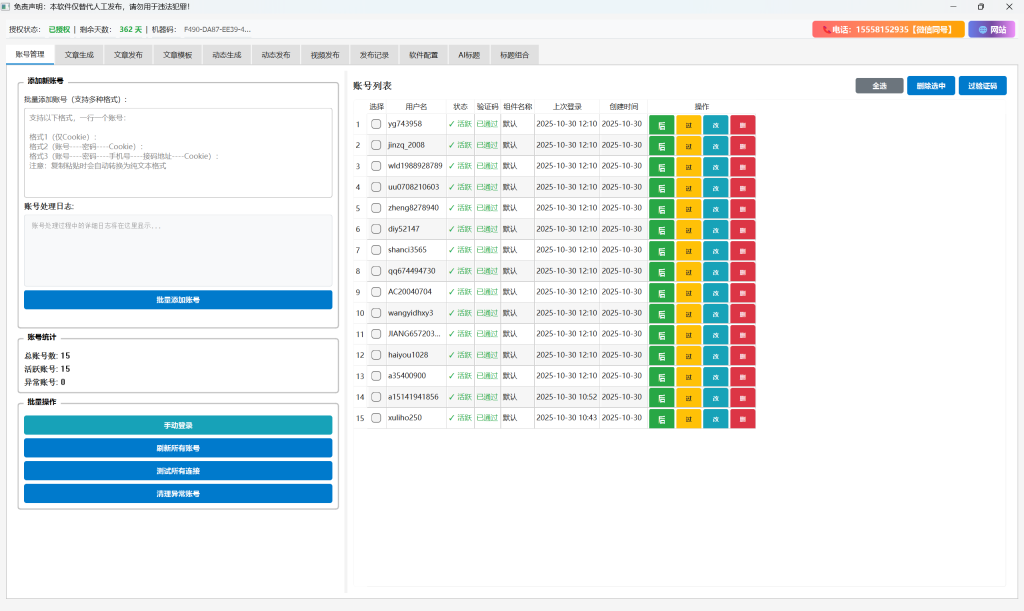Viewport: 1024px width, 611px height.
Task: Select the checkbox next to shanci3565
Action: point(376,250)
